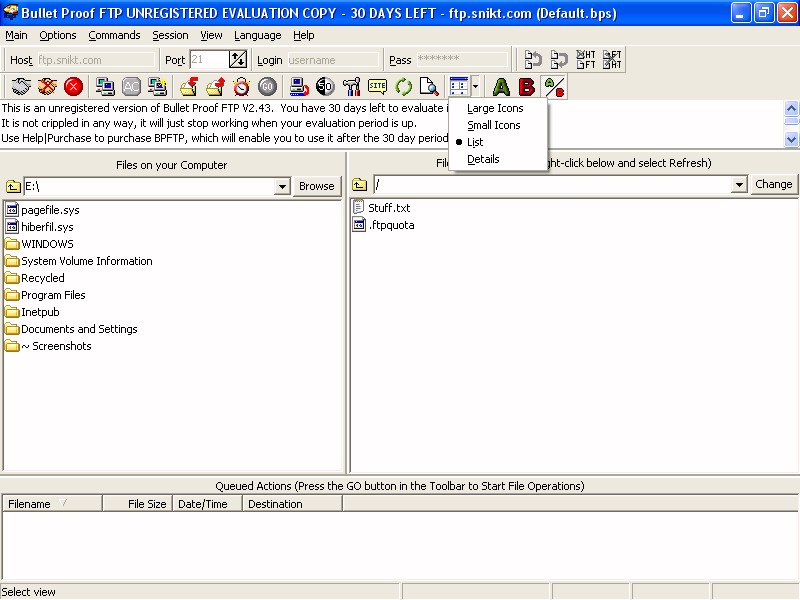The image size is (800, 600).
Task: Select the Documents and Settings folder
Action: [71, 329]
